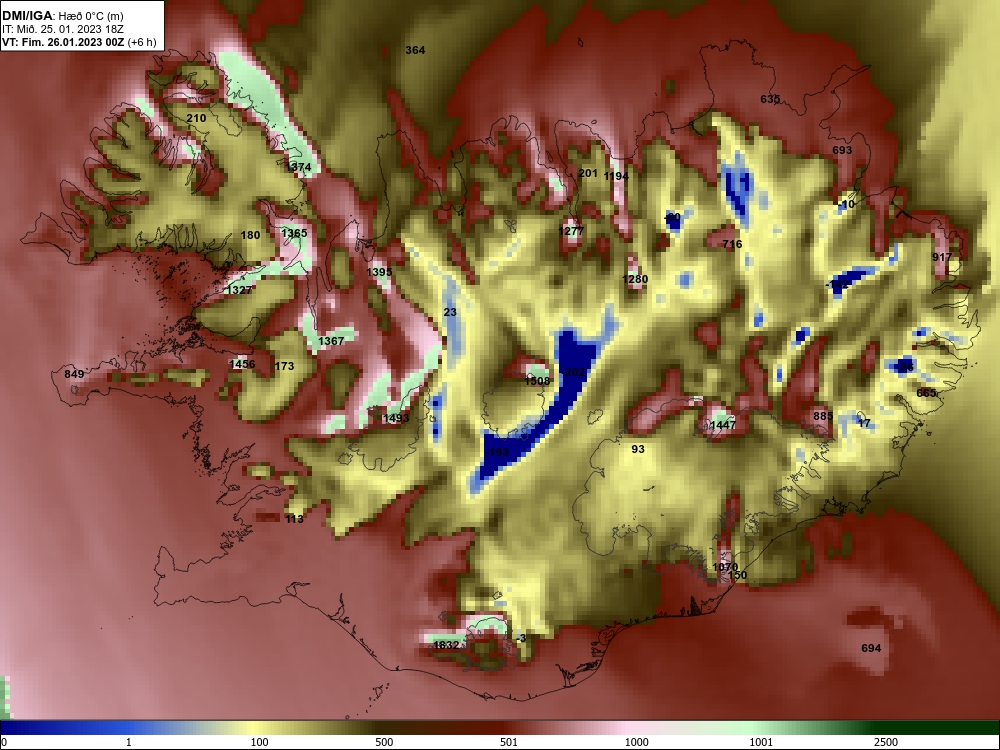Viewport: 1000px width, 750px height.
Task: Click the map value 665
Action: point(926,393)
